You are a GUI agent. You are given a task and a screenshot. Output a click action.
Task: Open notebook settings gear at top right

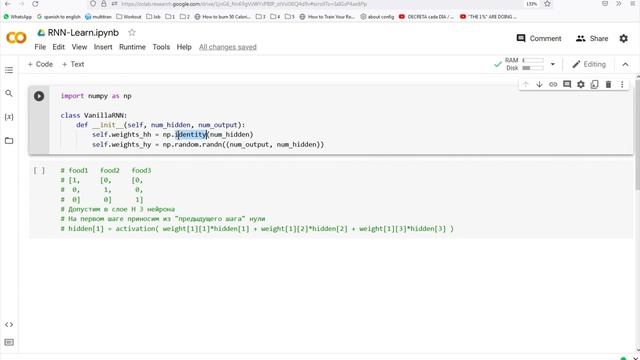pos(624,38)
